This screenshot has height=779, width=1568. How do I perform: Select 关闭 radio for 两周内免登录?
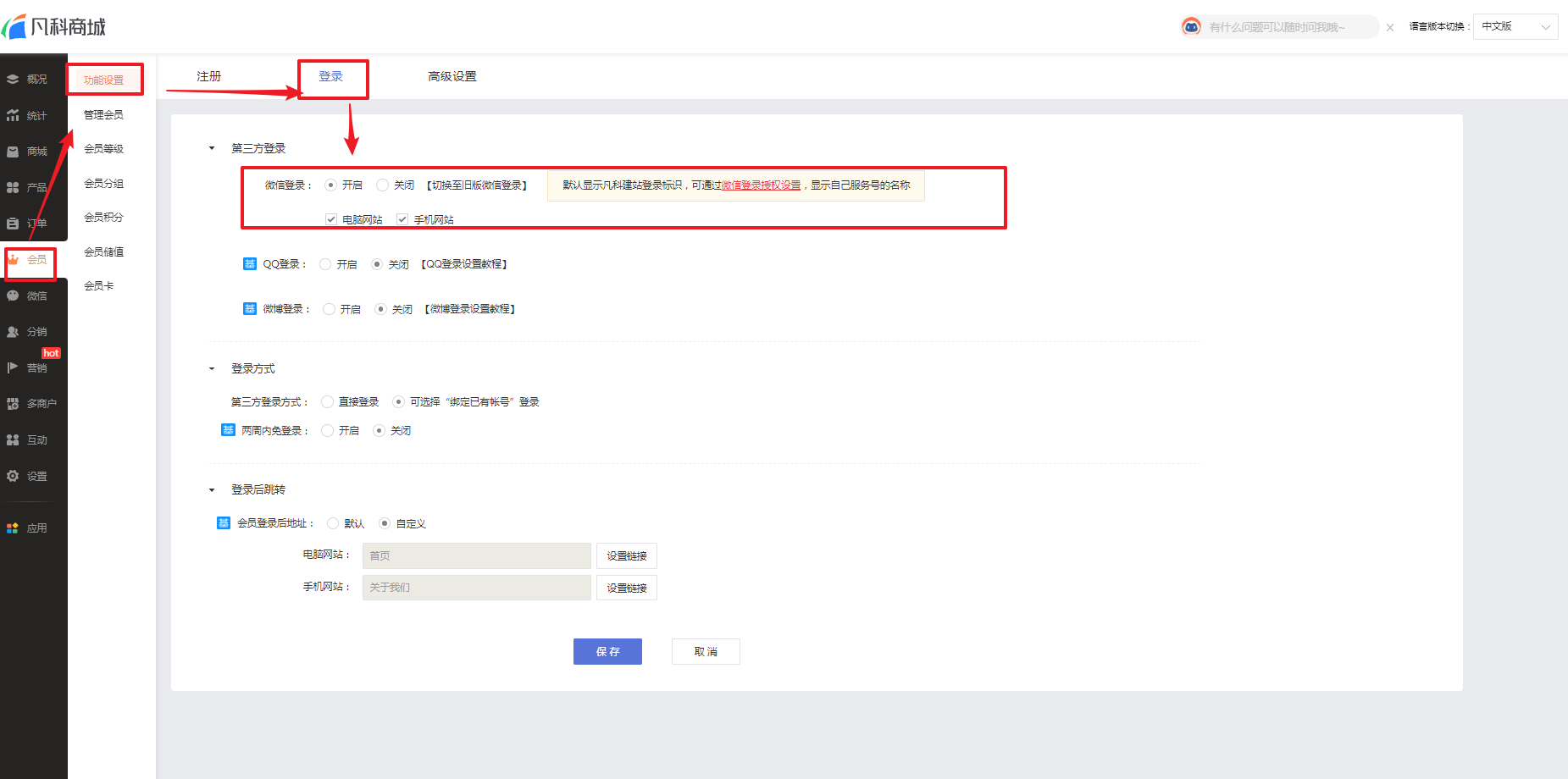[x=379, y=431]
